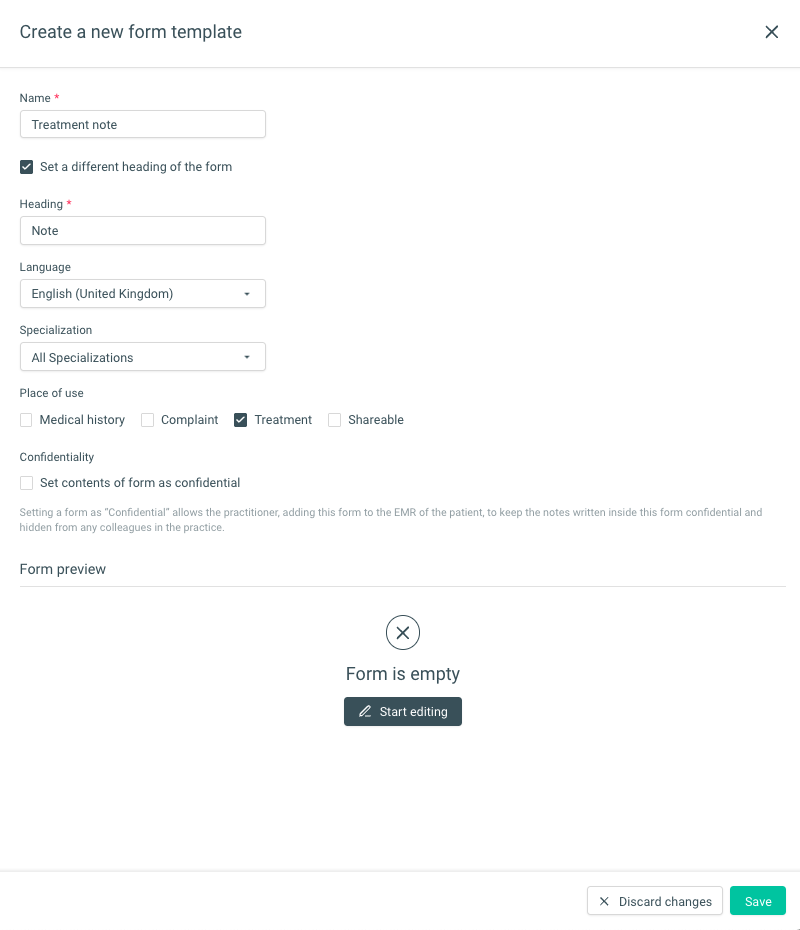Open the Language dropdown
This screenshot has height=930, width=800.
(x=142, y=294)
